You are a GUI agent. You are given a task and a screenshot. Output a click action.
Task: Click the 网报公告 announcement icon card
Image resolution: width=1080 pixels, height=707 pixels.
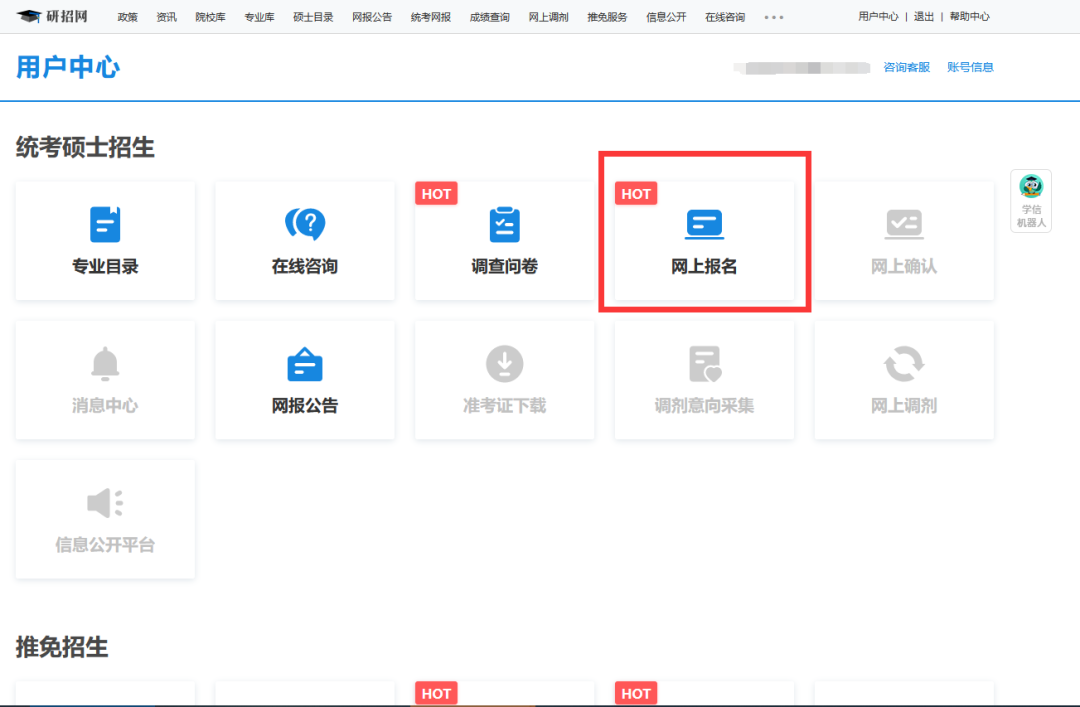(304, 380)
